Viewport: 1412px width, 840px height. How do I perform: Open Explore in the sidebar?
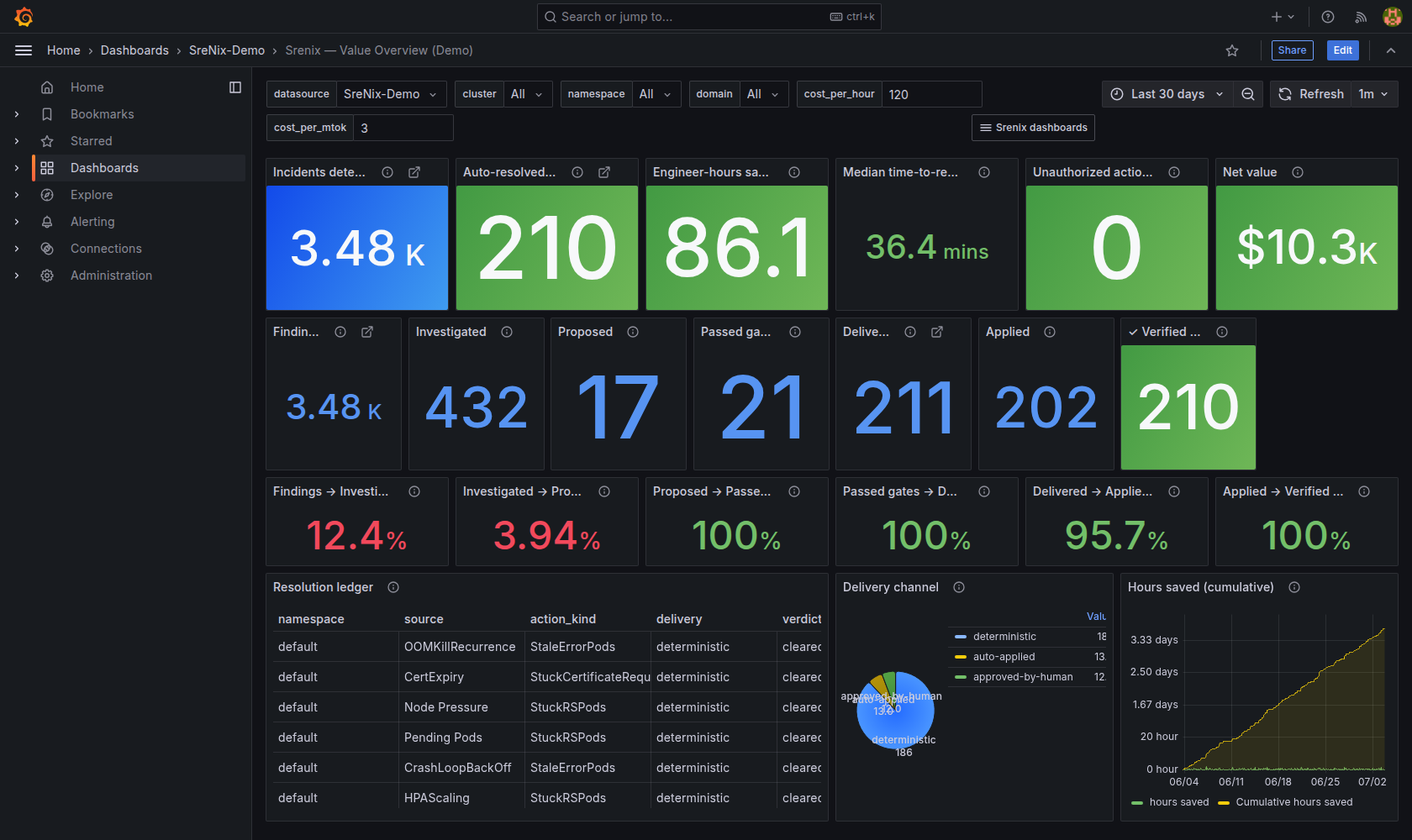click(x=92, y=195)
